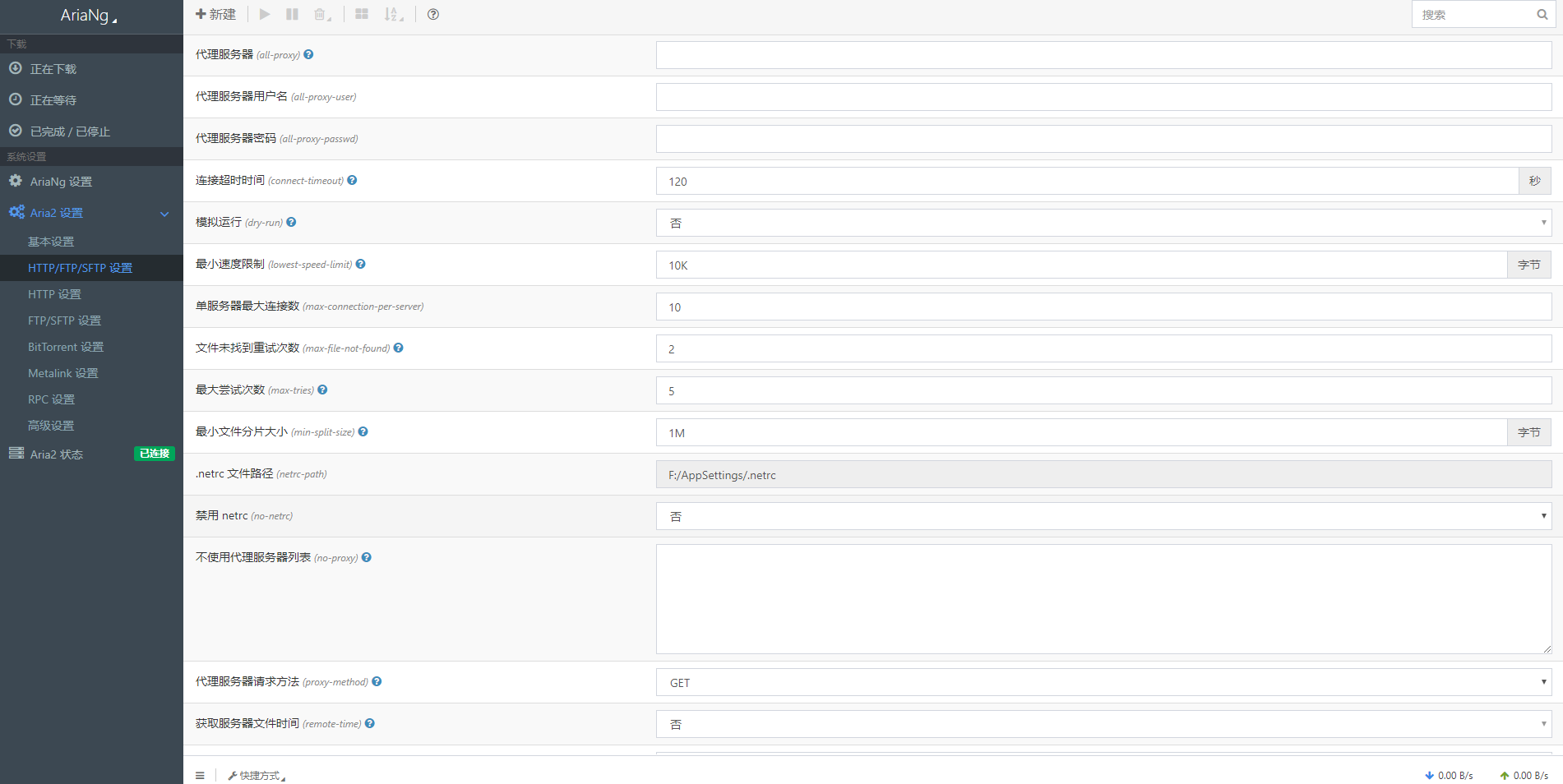Click the 代理服务器用户名 input field
The width and height of the screenshot is (1563, 784).
pyautogui.click(x=1103, y=97)
